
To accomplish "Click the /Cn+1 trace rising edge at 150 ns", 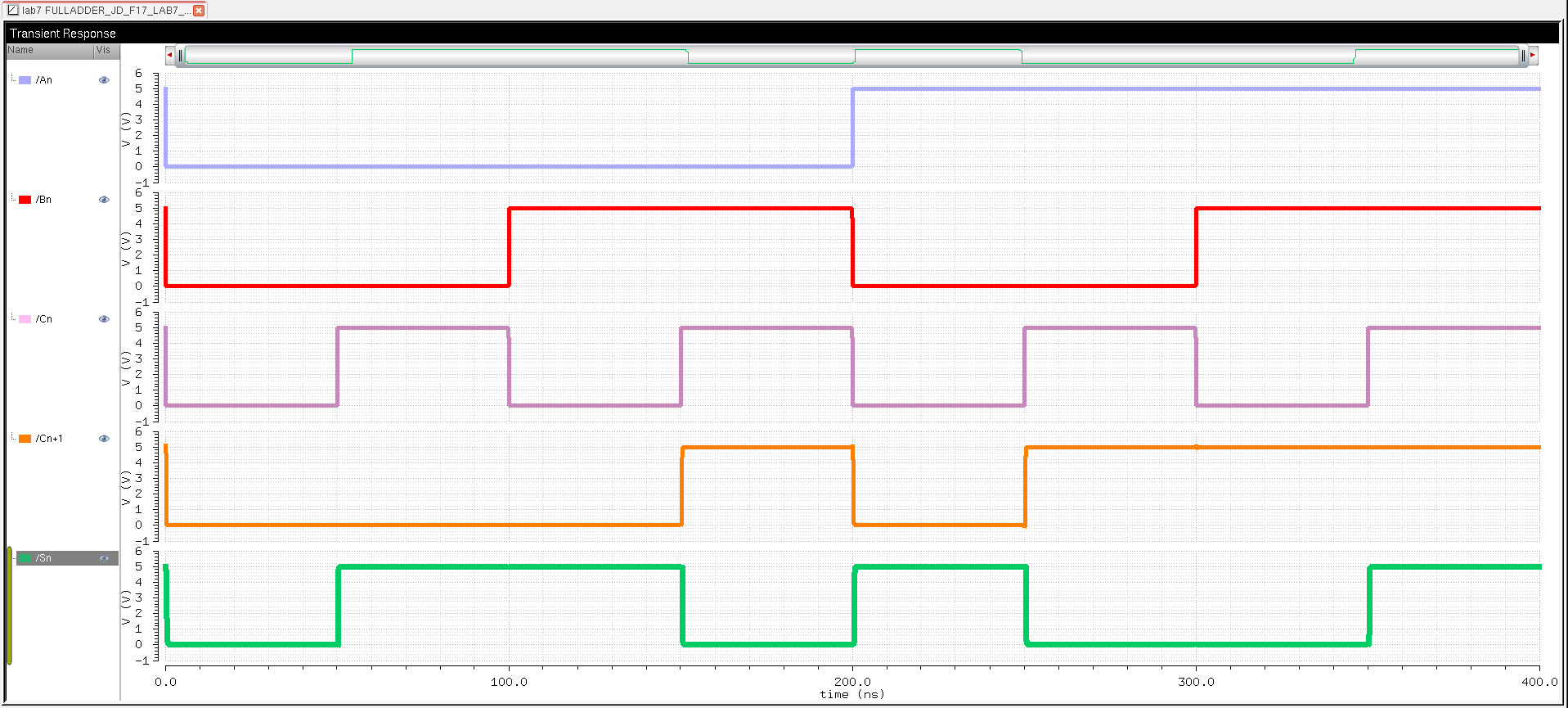I will (682, 486).
